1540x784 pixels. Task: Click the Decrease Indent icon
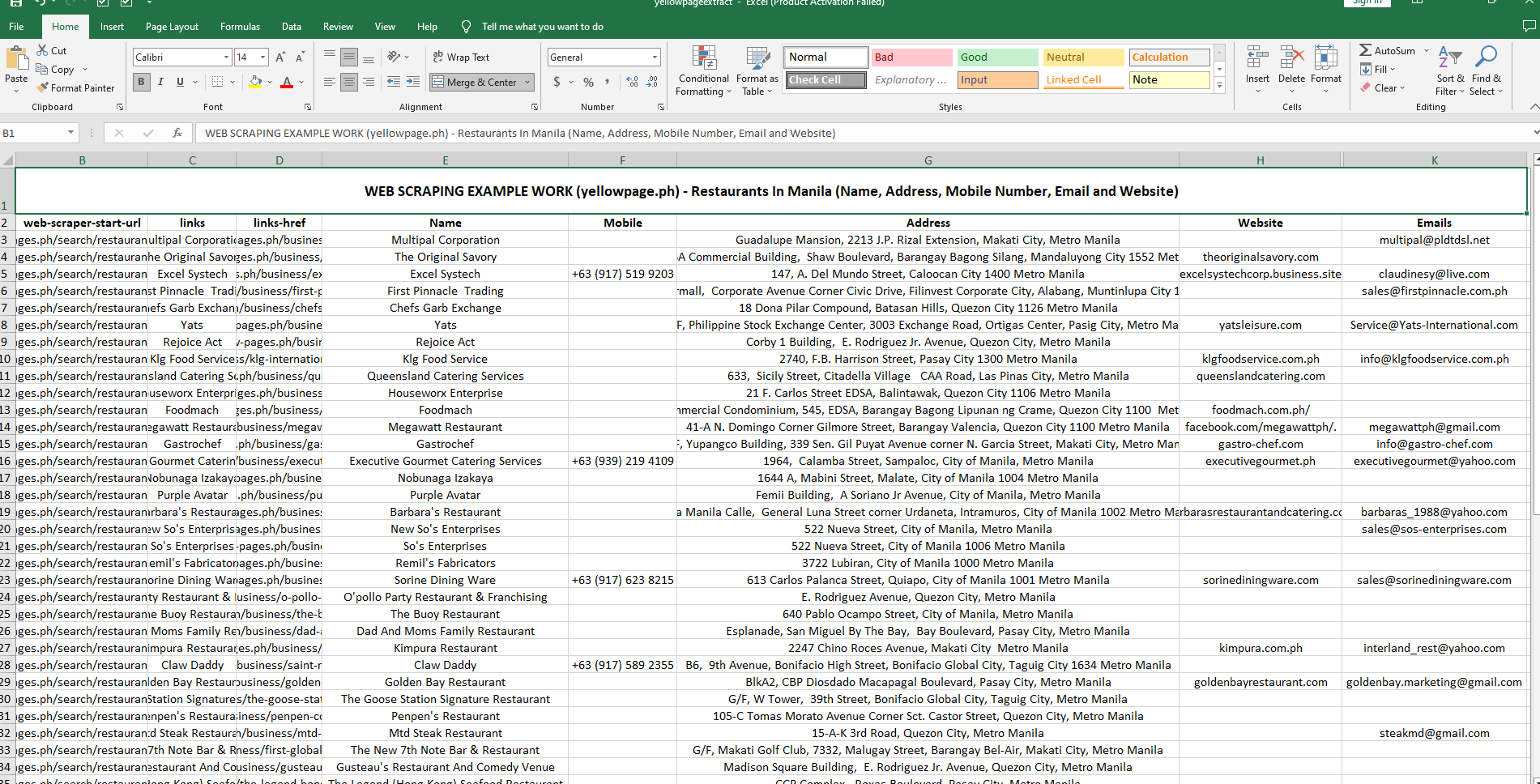click(x=394, y=82)
